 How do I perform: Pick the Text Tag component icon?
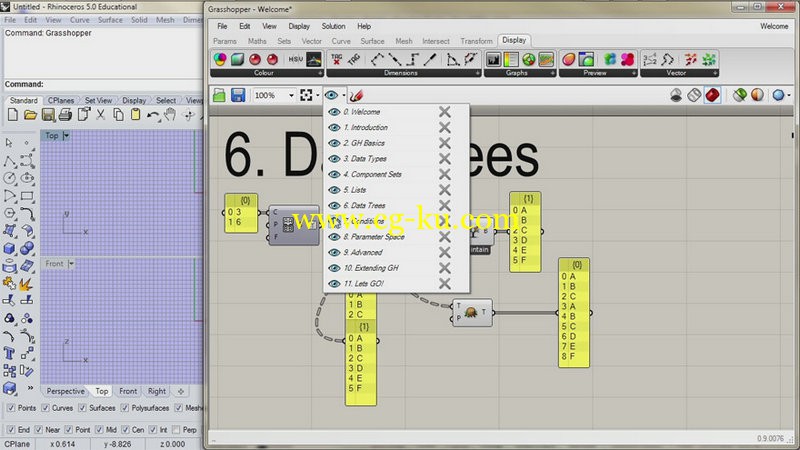click(337, 60)
